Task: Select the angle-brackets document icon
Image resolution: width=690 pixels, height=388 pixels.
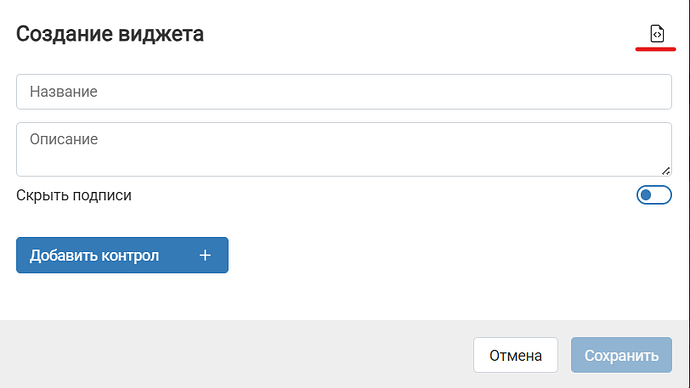Action: pos(657,34)
